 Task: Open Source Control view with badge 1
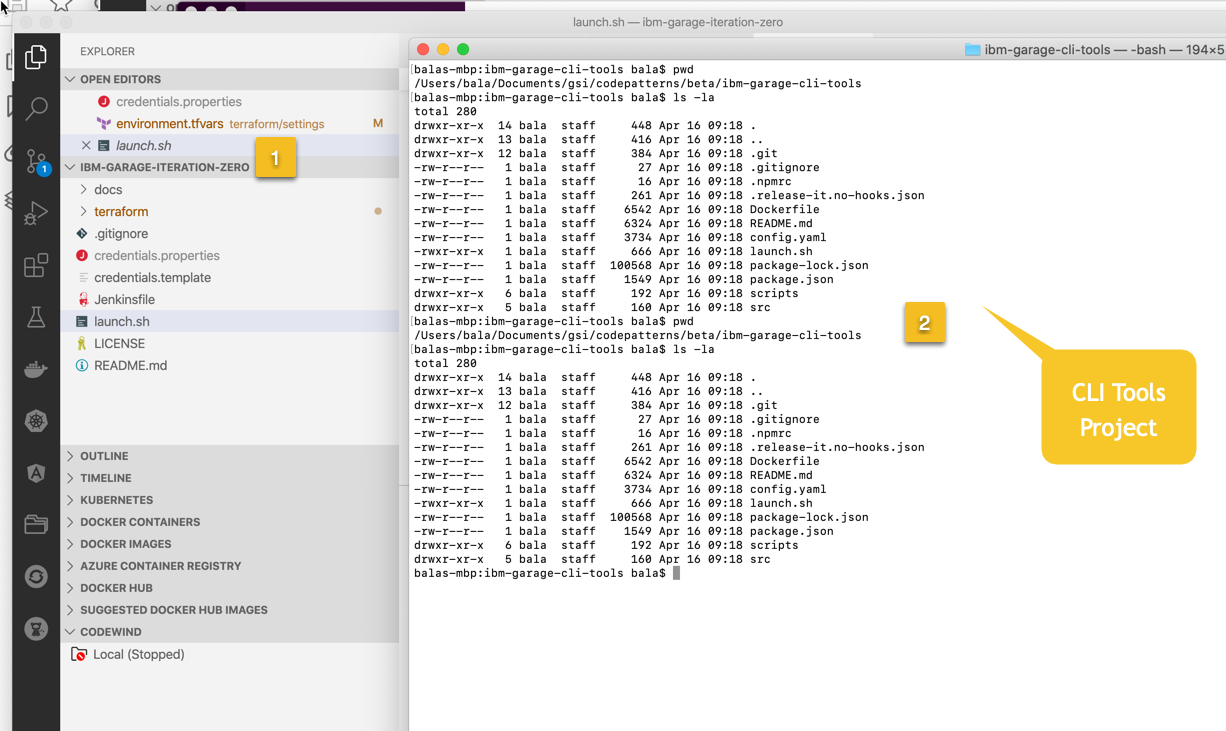36,161
